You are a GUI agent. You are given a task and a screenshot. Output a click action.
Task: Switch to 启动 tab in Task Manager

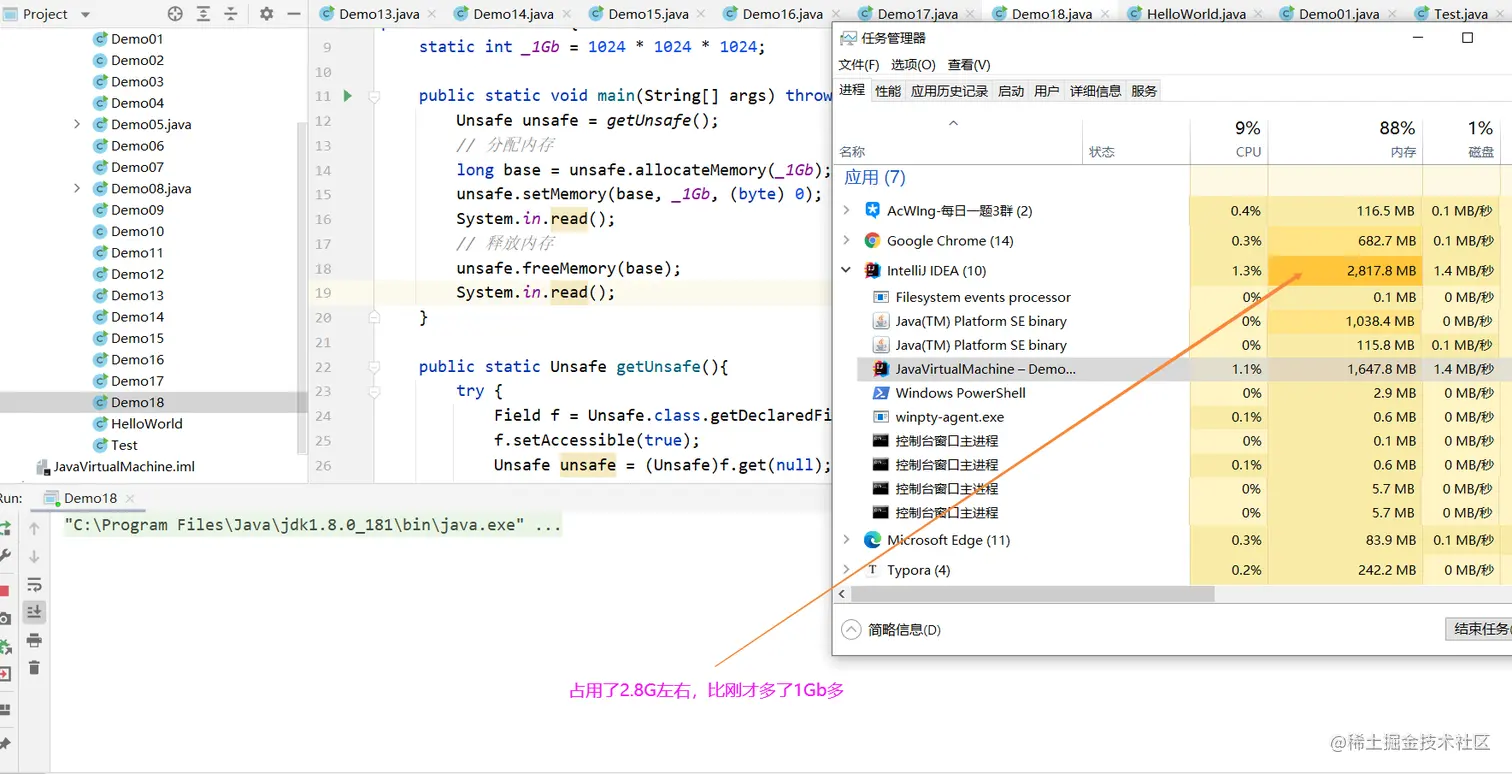point(1011,91)
